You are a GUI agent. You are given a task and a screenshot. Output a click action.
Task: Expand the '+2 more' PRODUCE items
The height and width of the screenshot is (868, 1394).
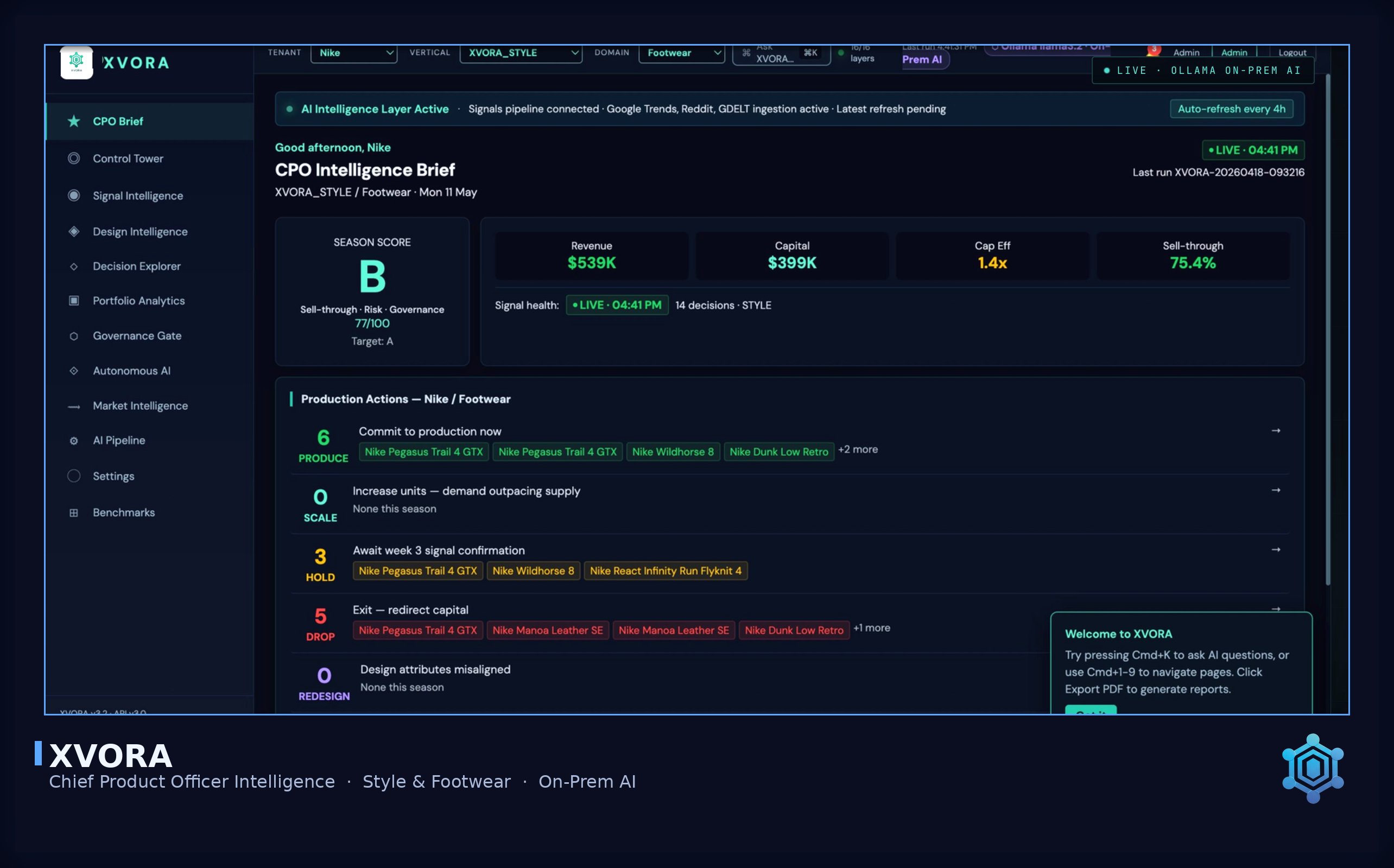point(857,449)
